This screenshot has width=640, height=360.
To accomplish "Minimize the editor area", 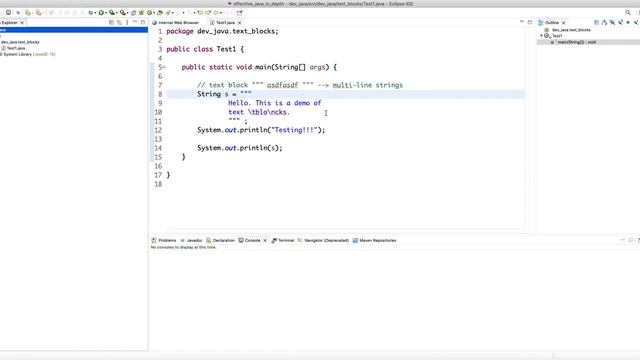I will coord(522,21).
